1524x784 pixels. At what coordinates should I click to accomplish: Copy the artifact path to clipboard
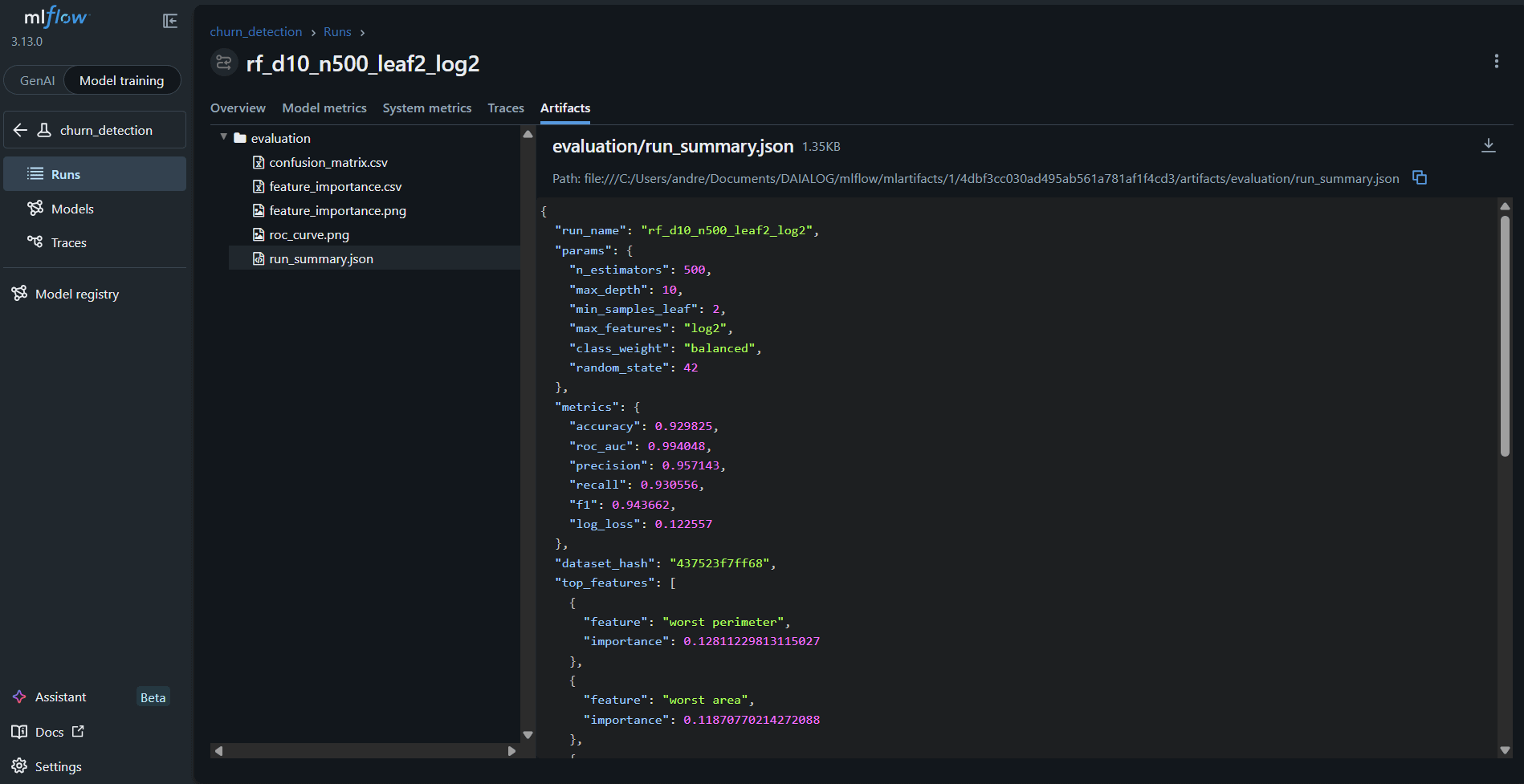point(1420,177)
